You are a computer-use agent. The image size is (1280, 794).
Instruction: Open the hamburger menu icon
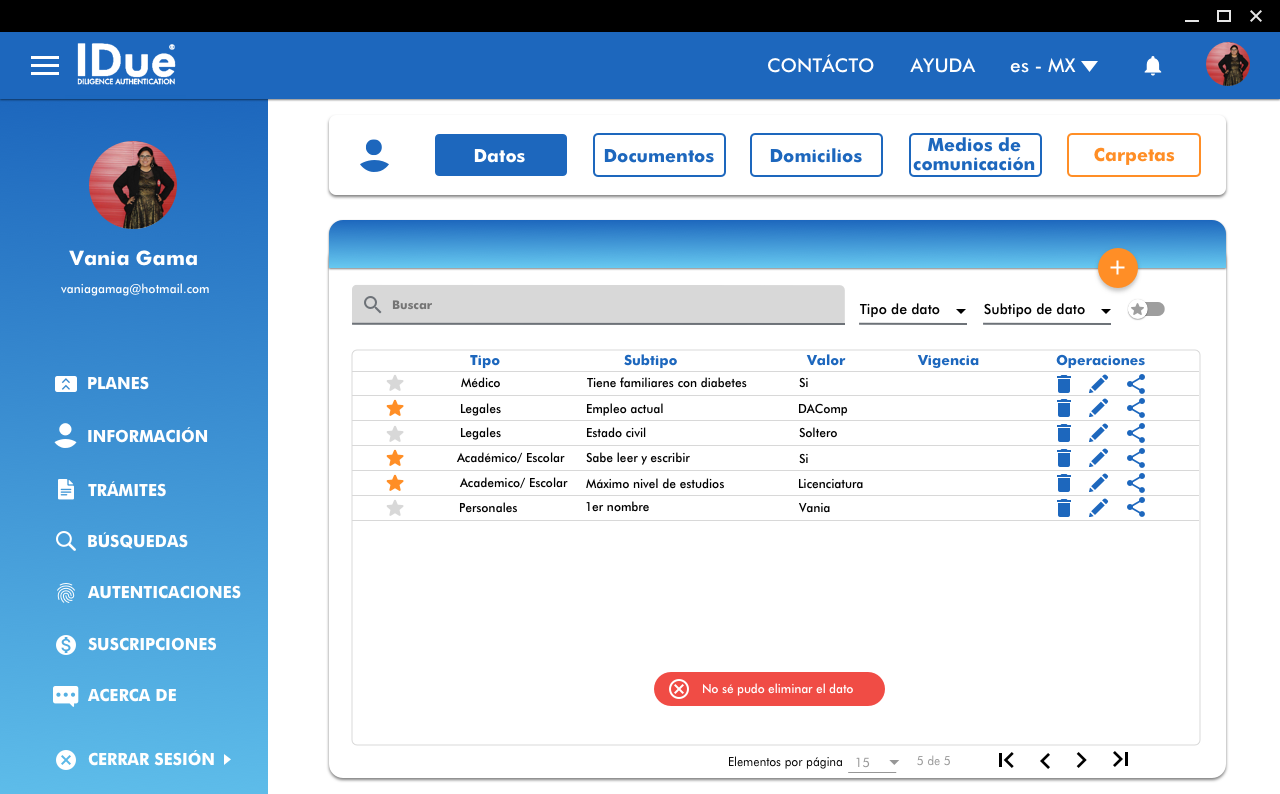click(45, 66)
